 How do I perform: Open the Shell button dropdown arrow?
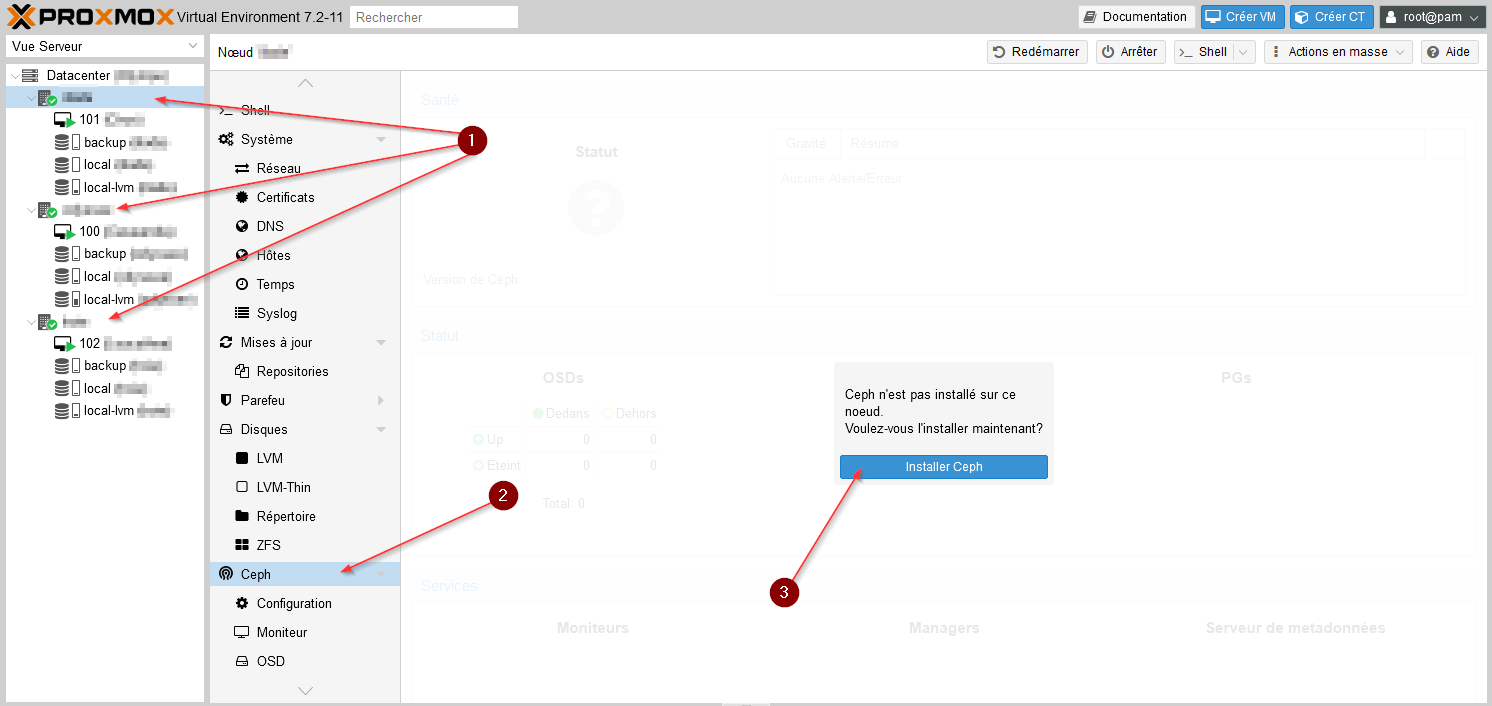tap(1243, 52)
